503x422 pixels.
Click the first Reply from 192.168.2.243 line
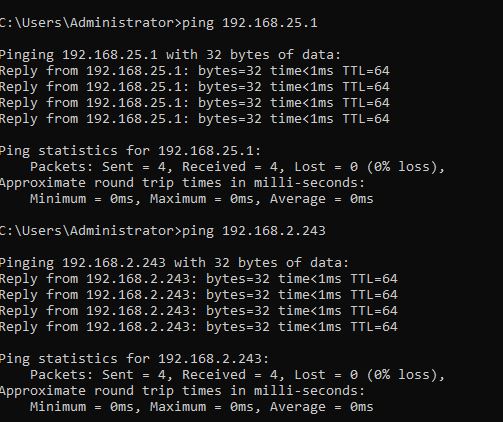click(x=199, y=279)
